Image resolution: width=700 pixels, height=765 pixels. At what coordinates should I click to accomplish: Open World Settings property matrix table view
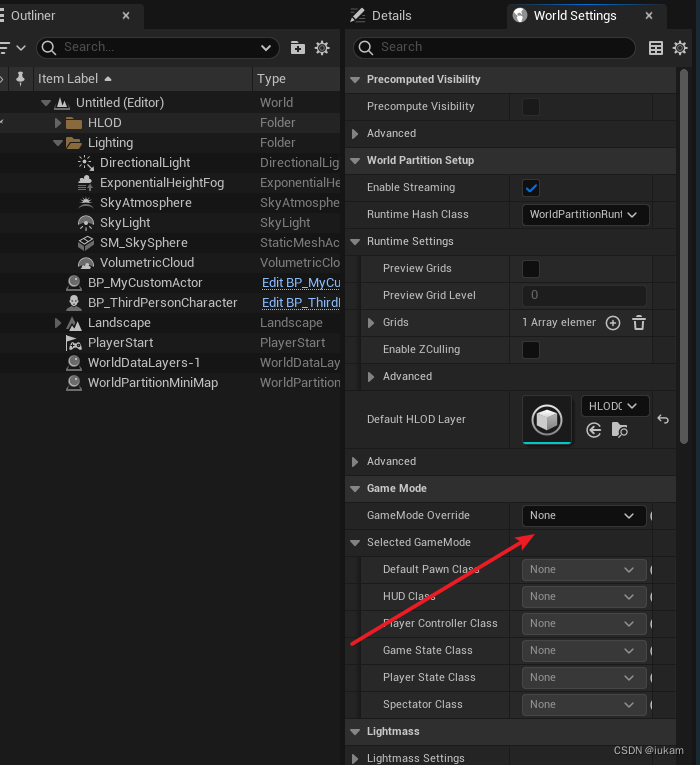coord(656,48)
